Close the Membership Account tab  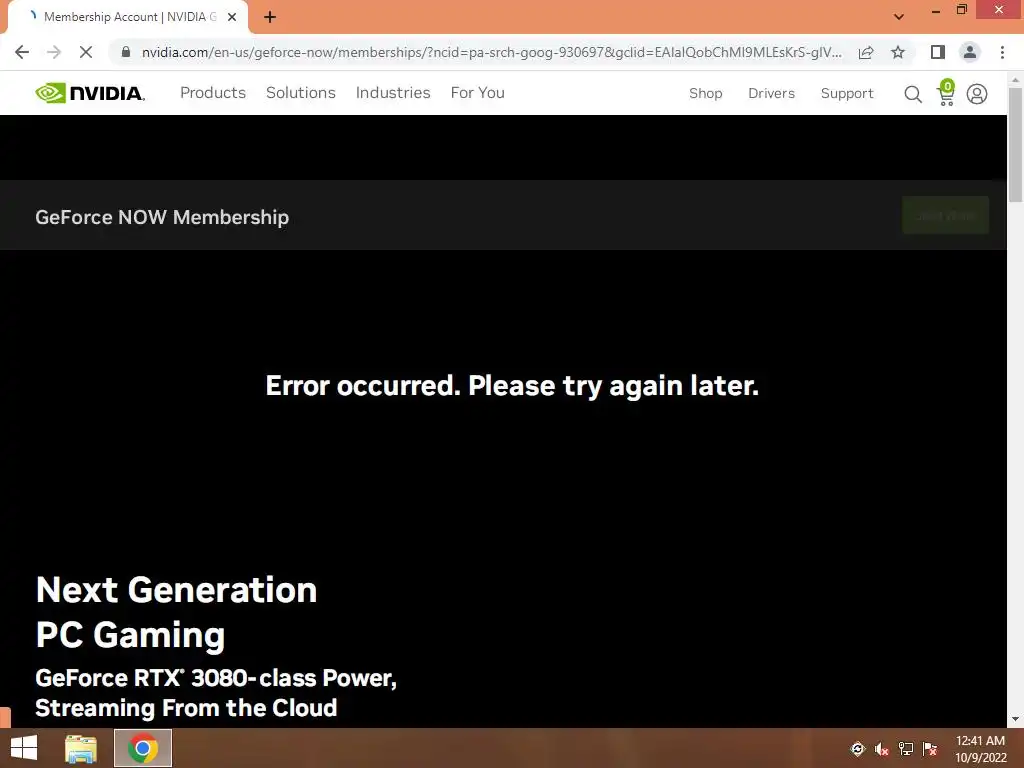pyautogui.click(x=232, y=18)
